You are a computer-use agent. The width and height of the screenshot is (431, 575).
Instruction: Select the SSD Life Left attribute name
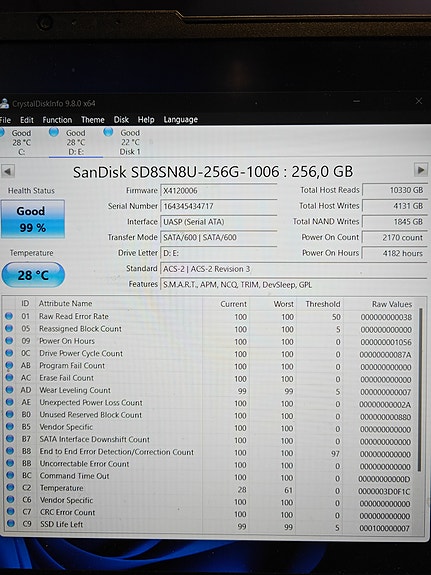62,524
